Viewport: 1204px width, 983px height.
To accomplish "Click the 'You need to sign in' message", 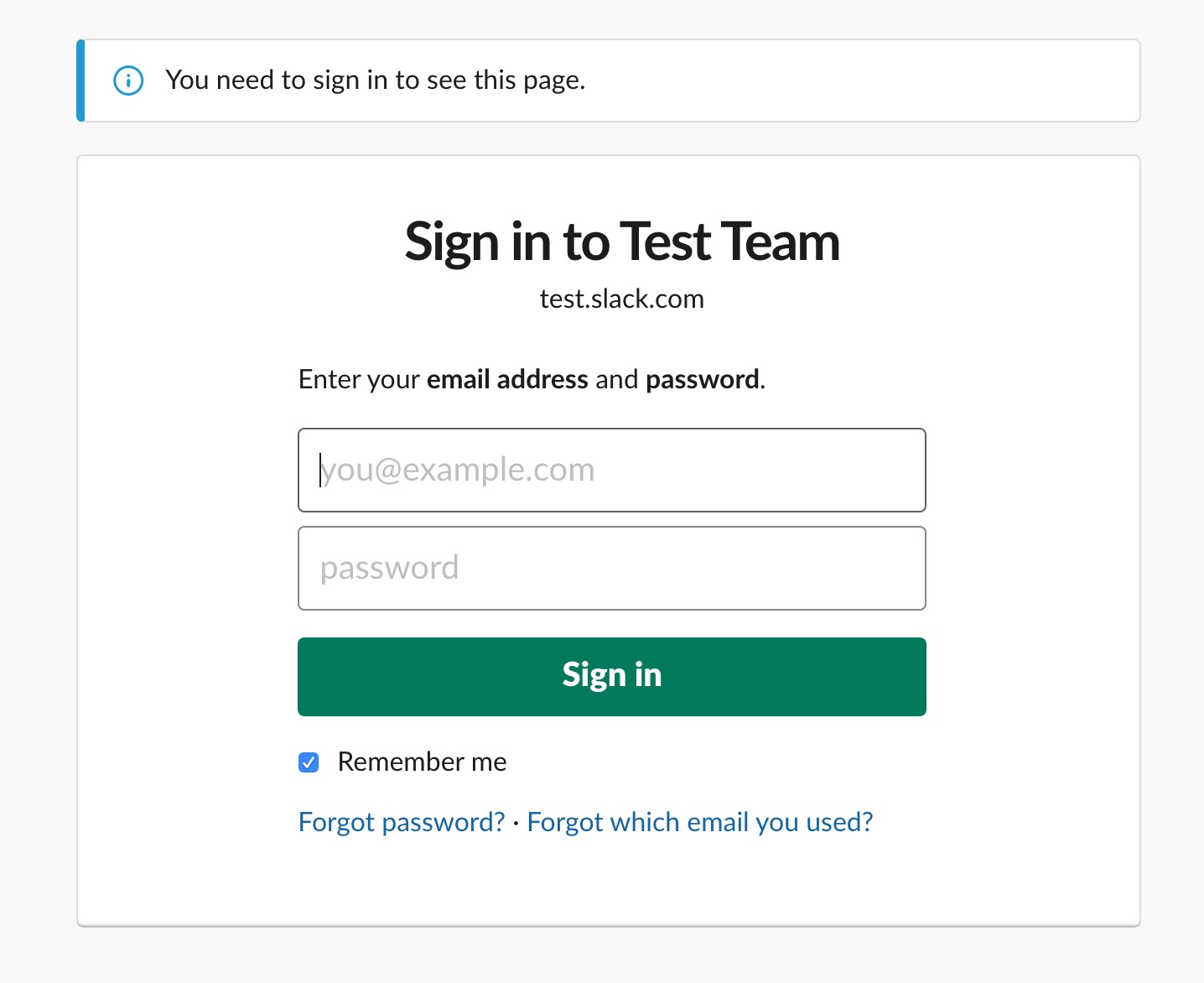I will 376,81.
